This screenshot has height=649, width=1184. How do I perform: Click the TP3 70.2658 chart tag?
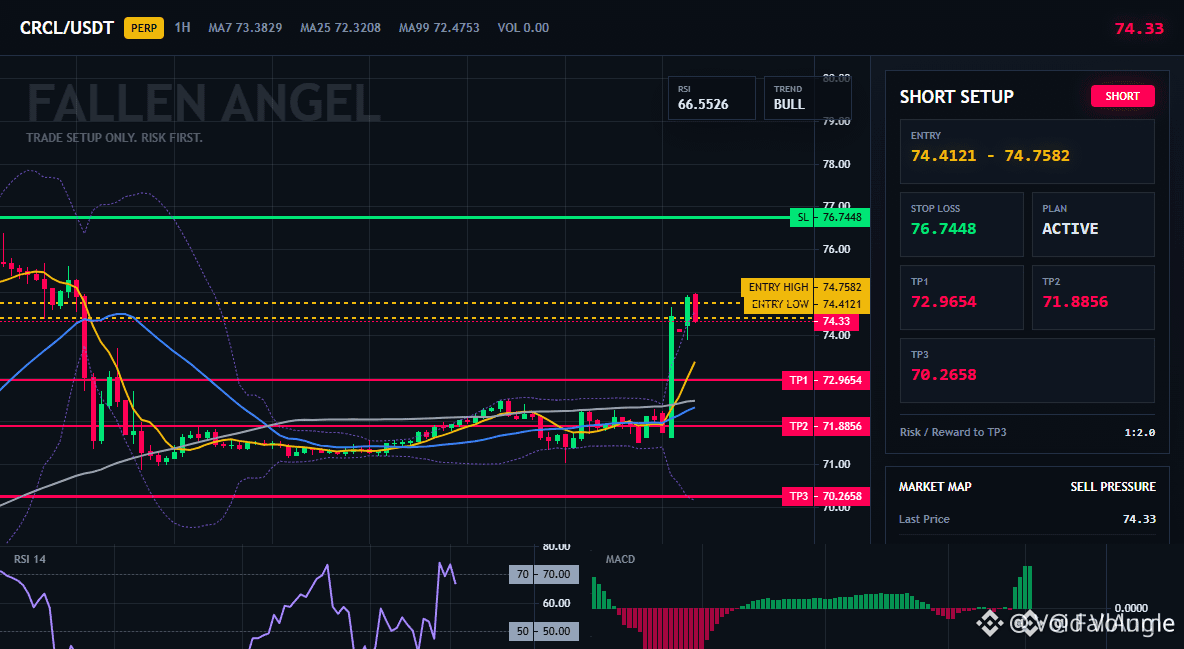(826, 496)
